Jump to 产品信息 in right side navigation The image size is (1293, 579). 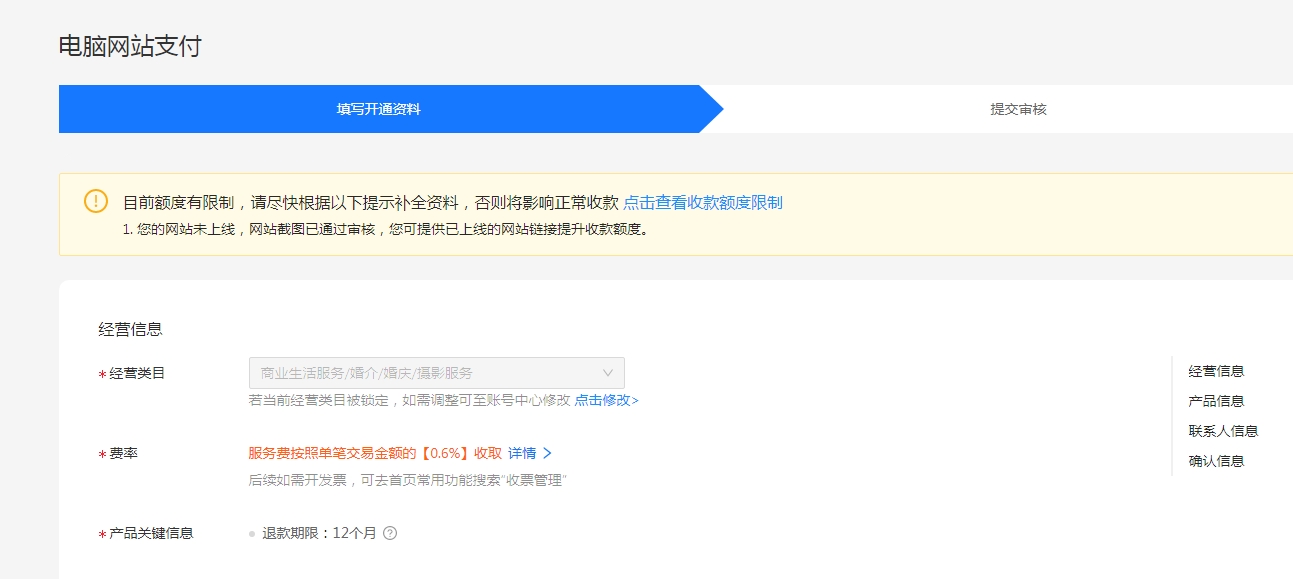pos(1216,401)
